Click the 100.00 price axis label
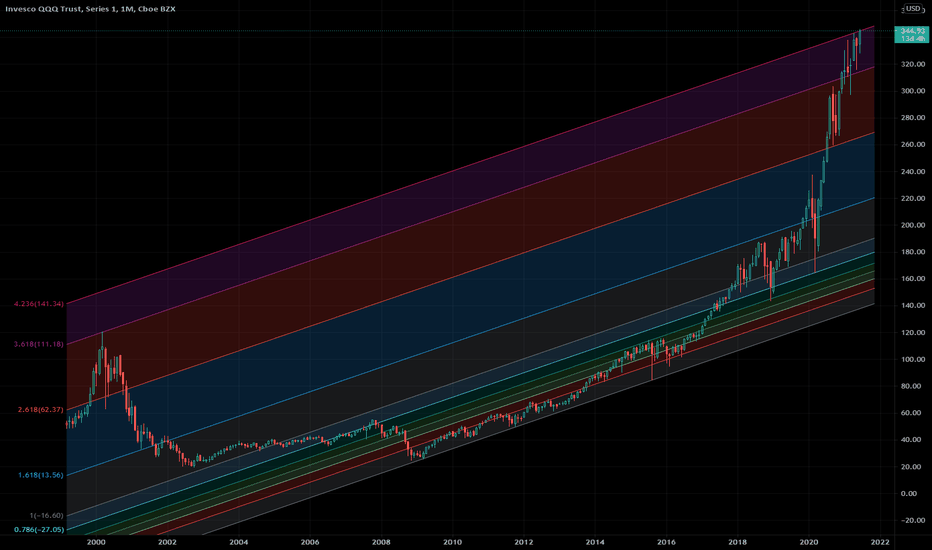The width and height of the screenshot is (932, 550). (x=913, y=359)
